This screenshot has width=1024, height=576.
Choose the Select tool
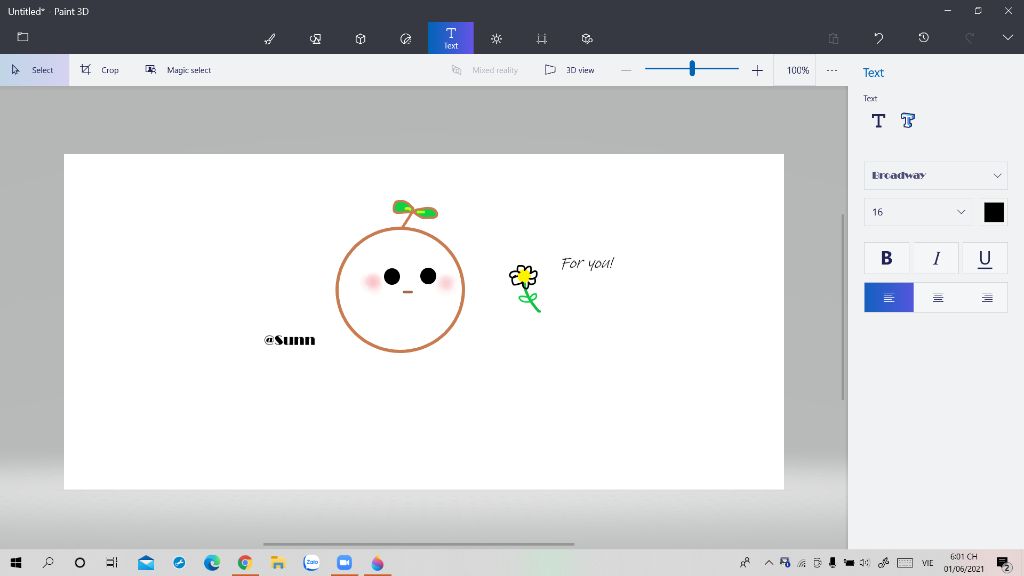(34, 70)
